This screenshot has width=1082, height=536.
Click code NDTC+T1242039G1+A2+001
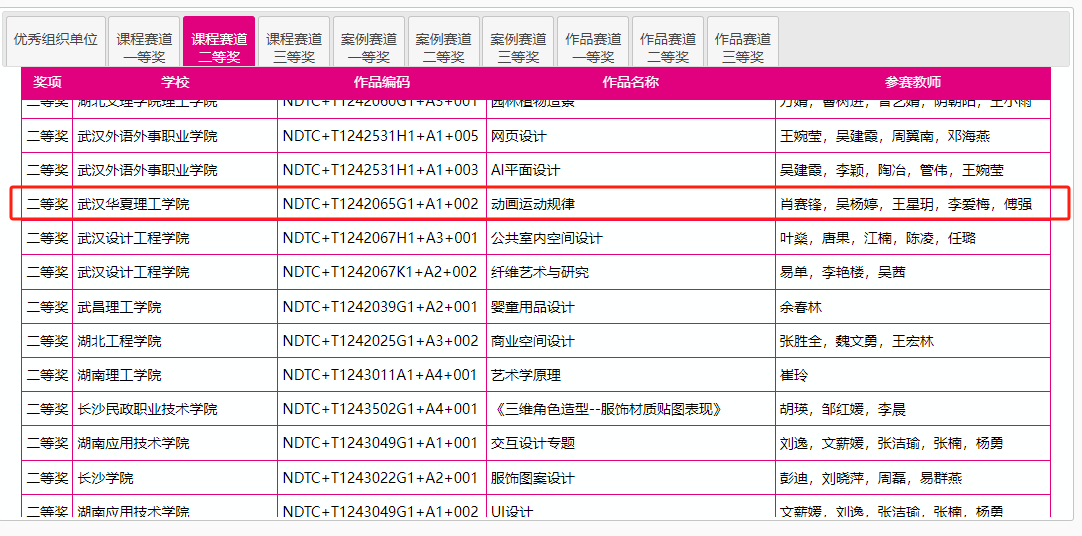[380, 307]
